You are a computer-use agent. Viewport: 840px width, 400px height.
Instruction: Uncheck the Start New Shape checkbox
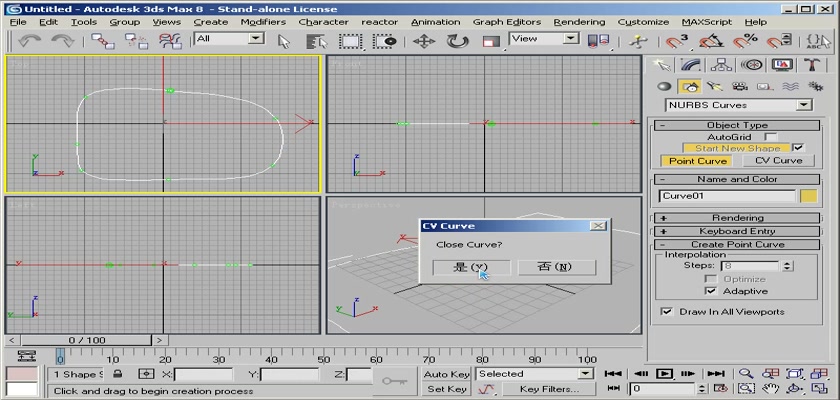(x=798, y=148)
